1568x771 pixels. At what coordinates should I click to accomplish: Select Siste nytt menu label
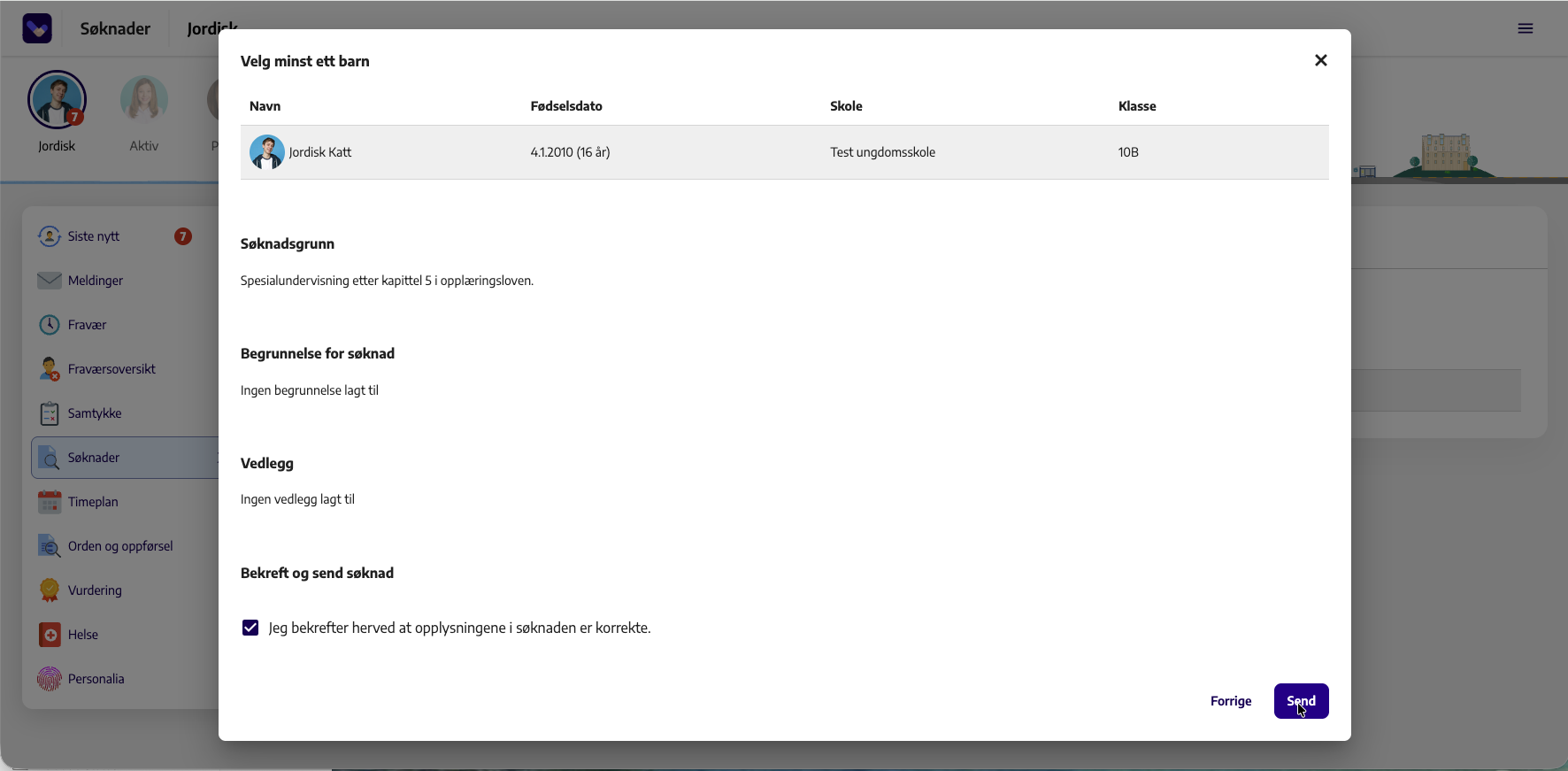(94, 236)
